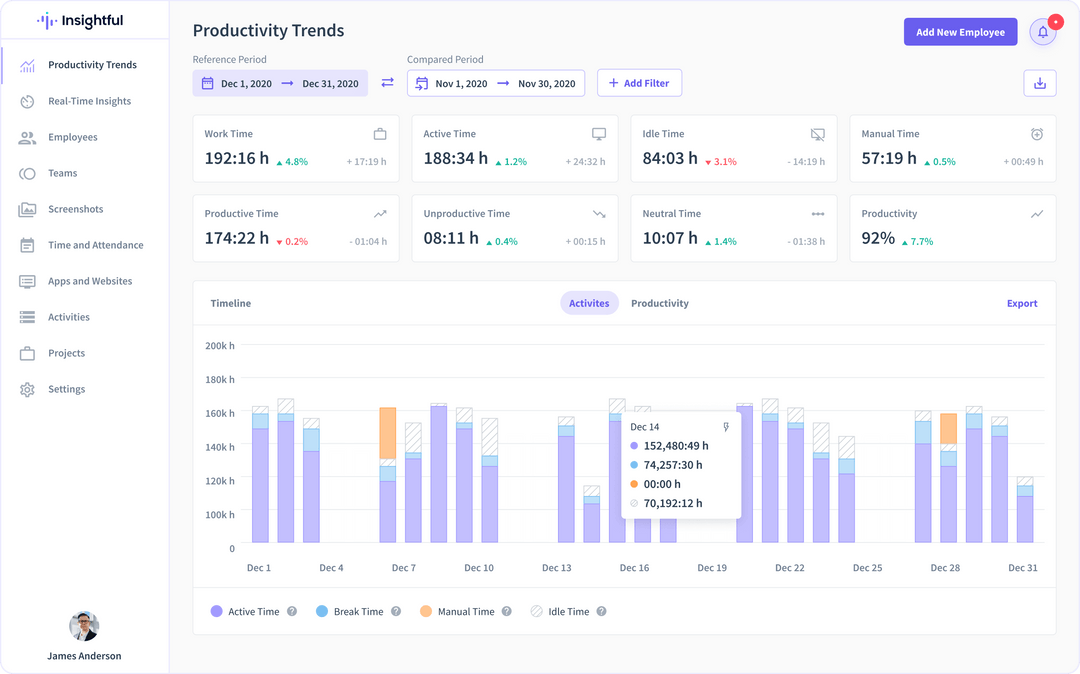Toggle the Active Time legend series
The width and height of the screenshot is (1080, 674).
point(245,611)
